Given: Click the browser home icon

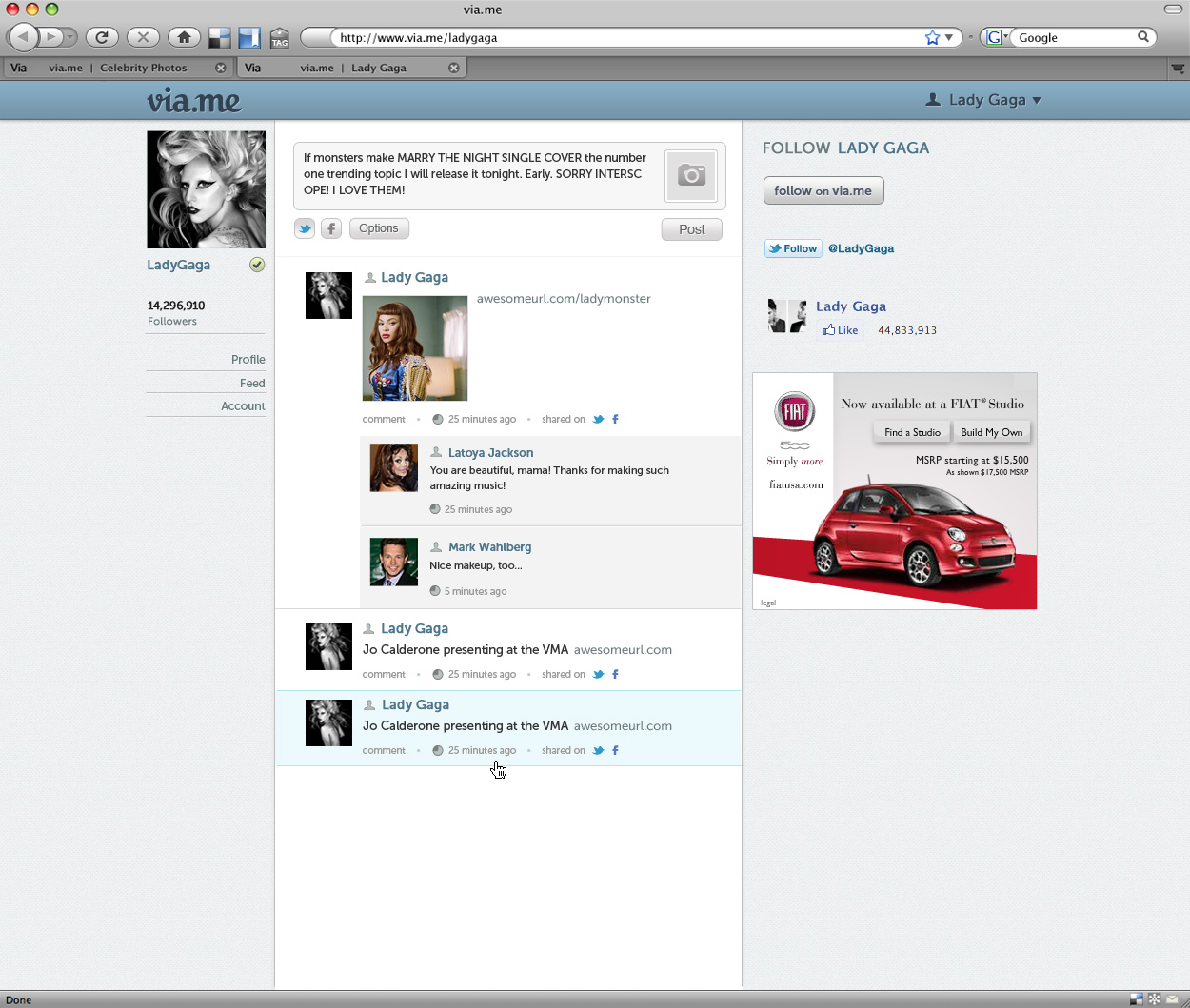Looking at the screenshot, I should (x=184, y=37).
